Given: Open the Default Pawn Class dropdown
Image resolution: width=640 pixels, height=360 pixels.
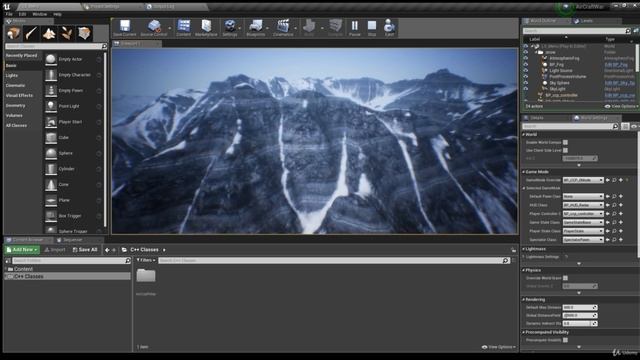Looking at the screenshot, I should click(583, 196).
